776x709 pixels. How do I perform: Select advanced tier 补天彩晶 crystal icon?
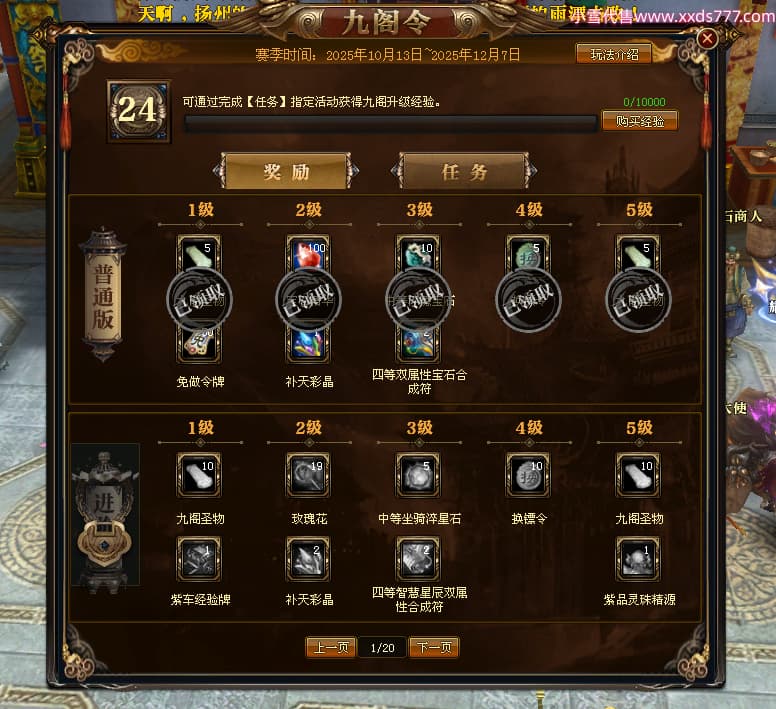pyautogui.click(x=308, y=559)
